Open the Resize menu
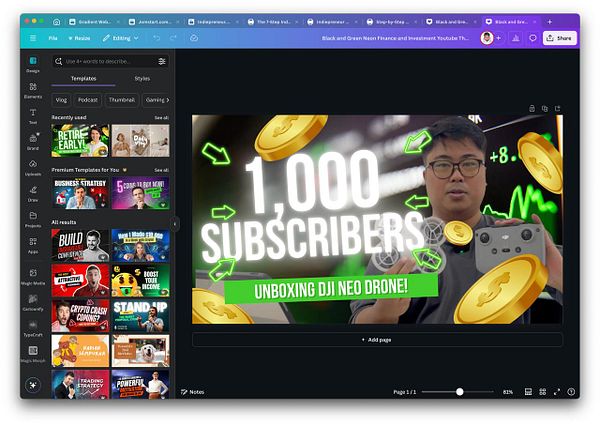The image size is (600, 425). tap(79, 38)
